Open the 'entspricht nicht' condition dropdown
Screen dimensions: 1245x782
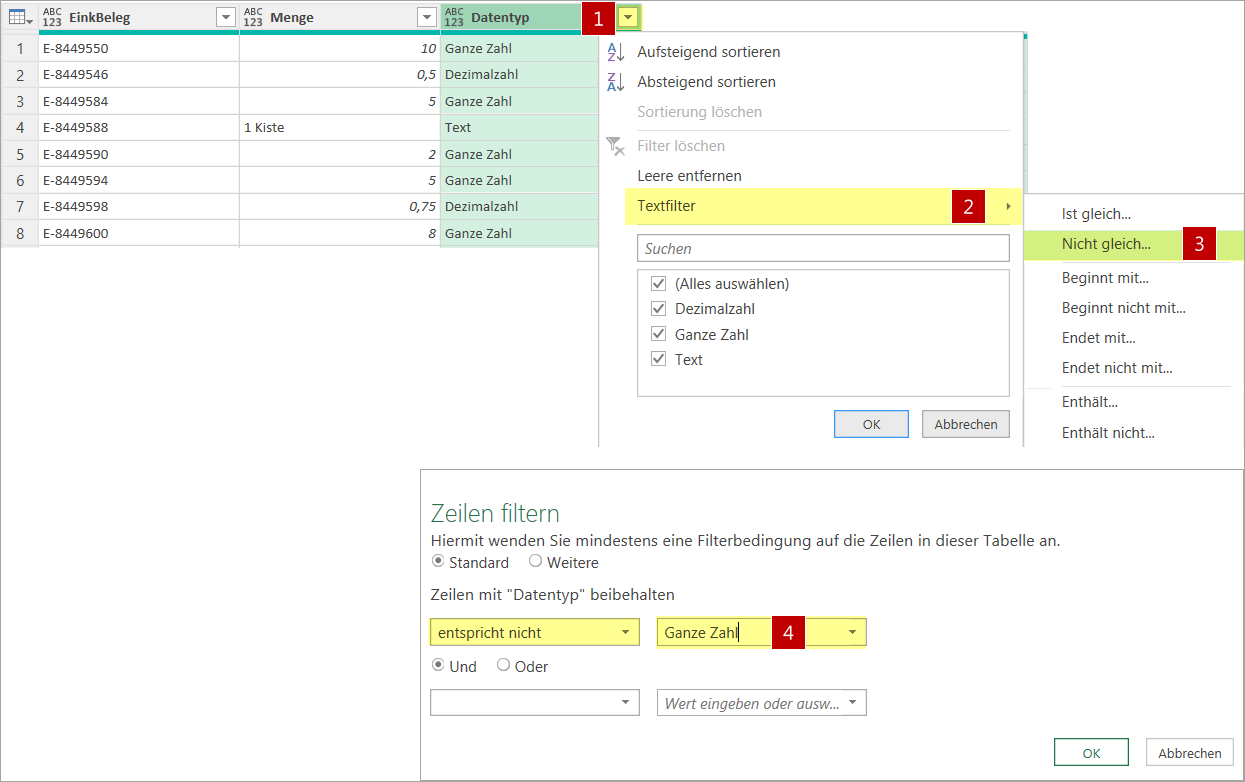625,633
